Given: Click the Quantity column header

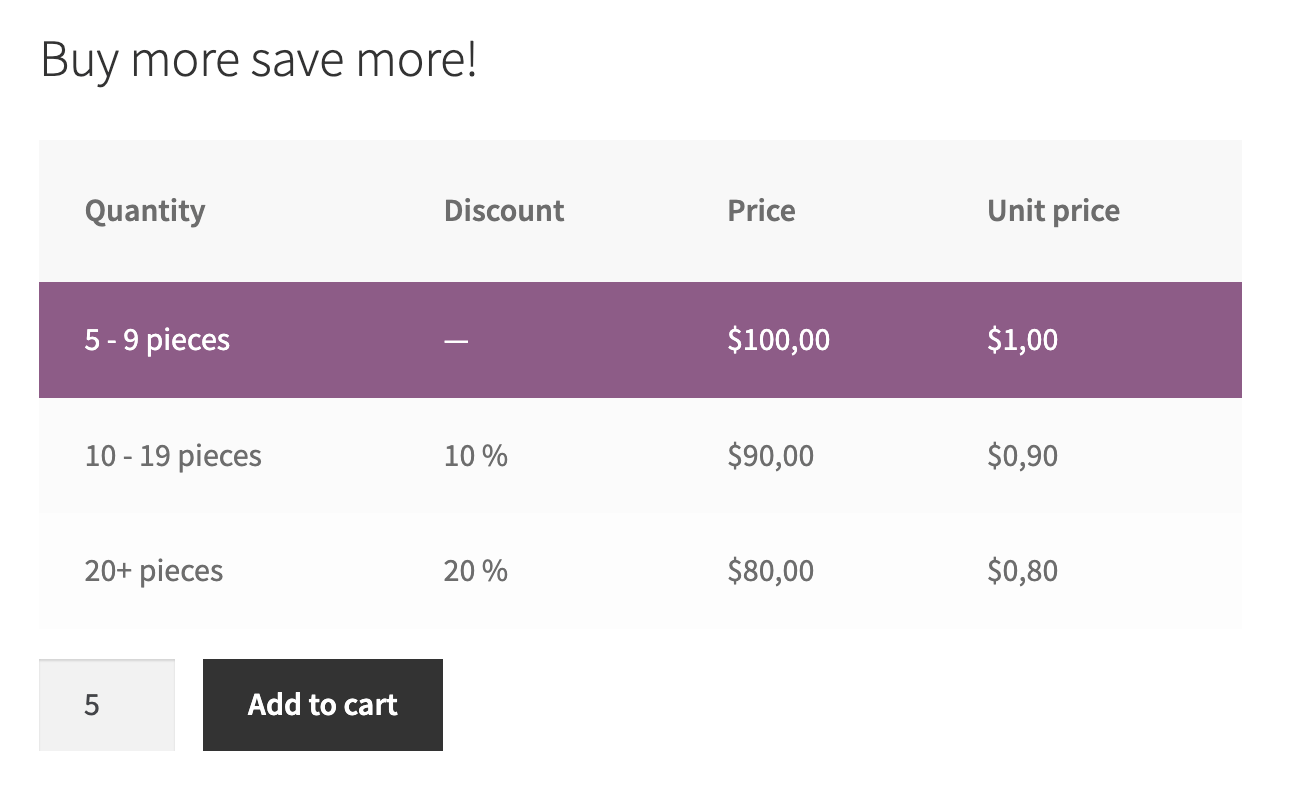Looking at the screenshot, I should (x=145, y=210).
